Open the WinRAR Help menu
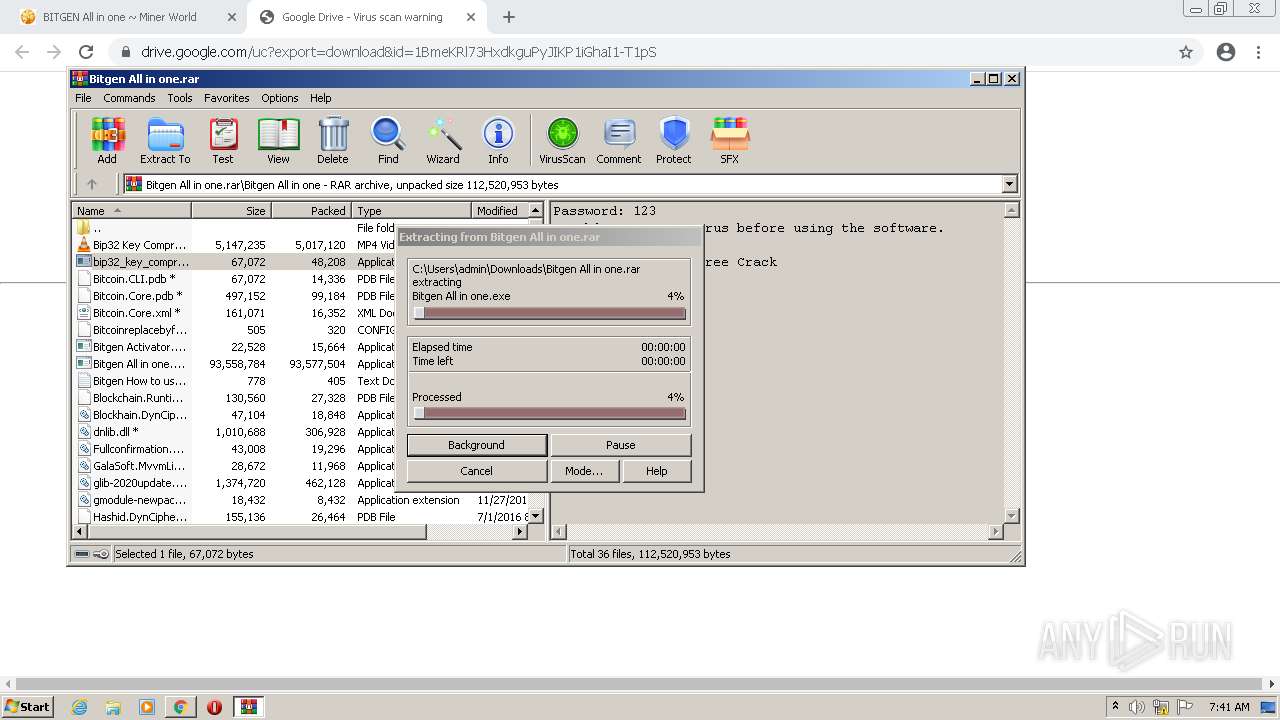The height and width of the screenshot is (720, 1280). [x=320, y=98]
